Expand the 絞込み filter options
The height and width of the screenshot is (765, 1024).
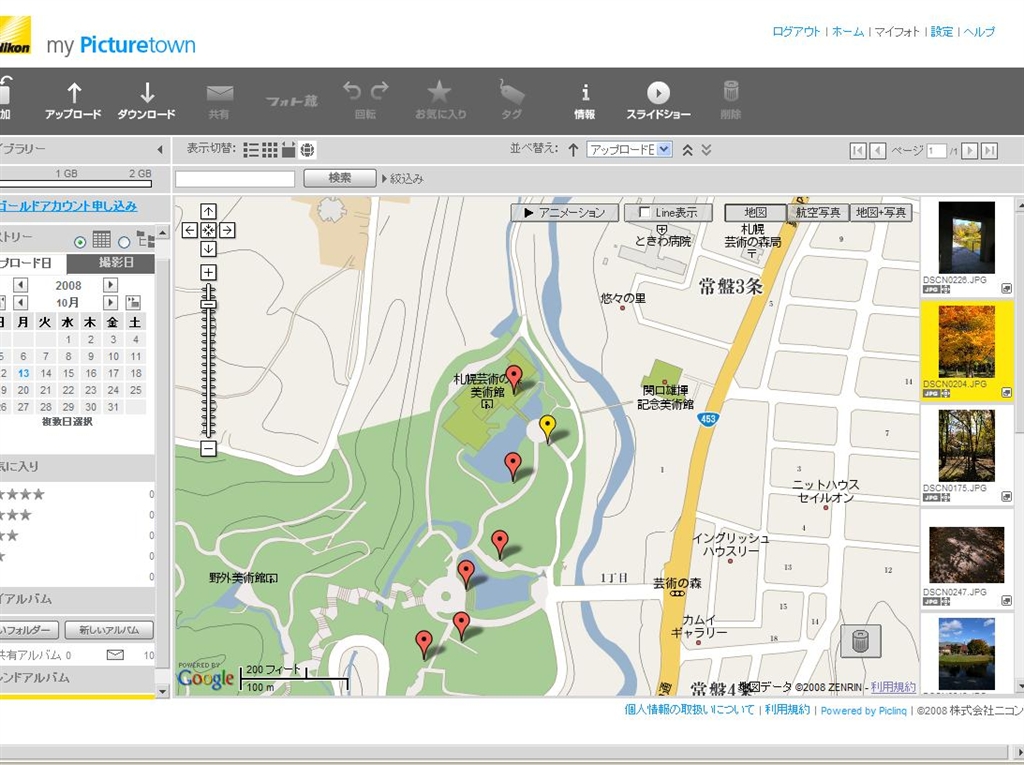403,178
